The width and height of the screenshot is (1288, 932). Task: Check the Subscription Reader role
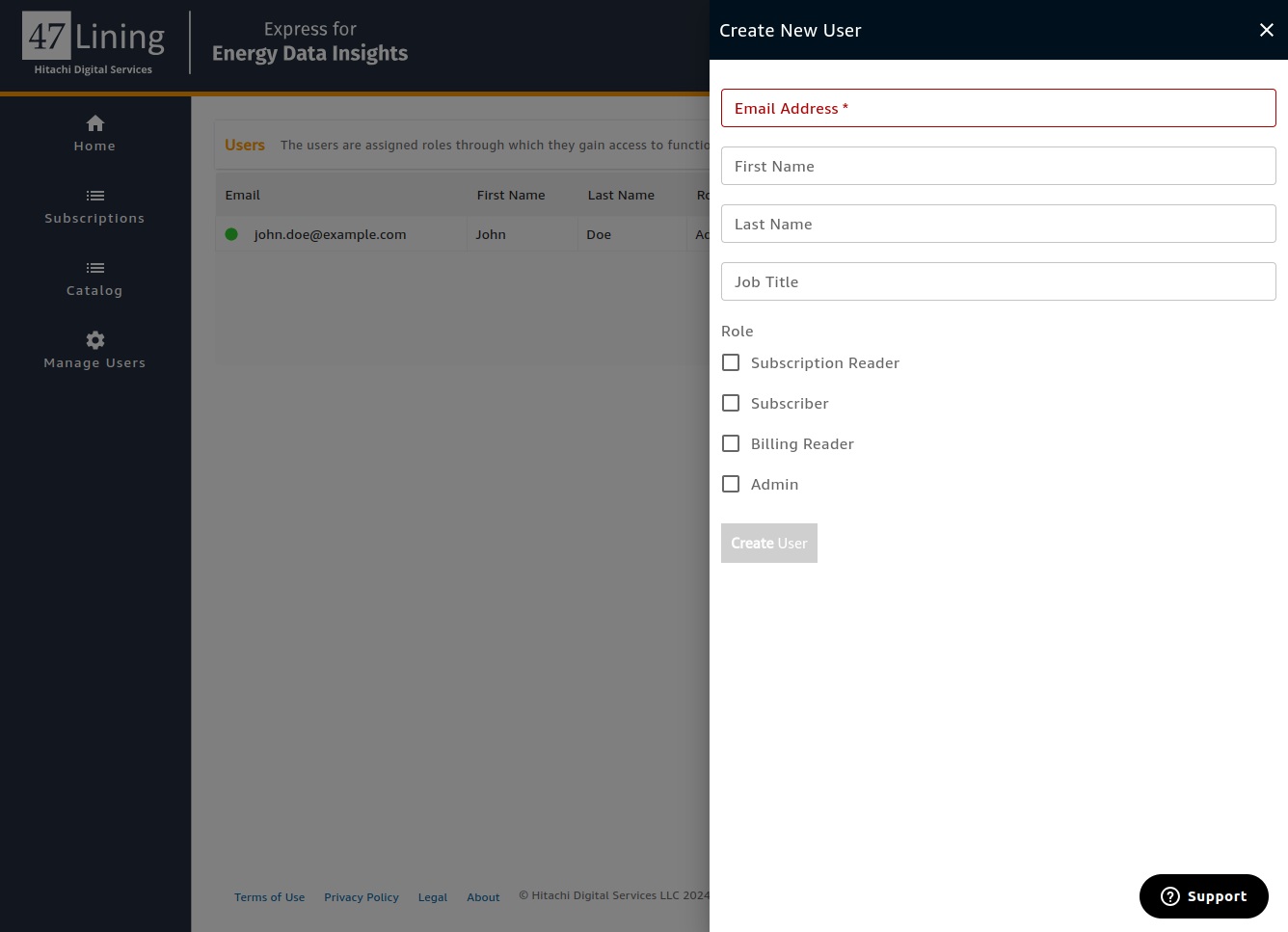(731, 362)
